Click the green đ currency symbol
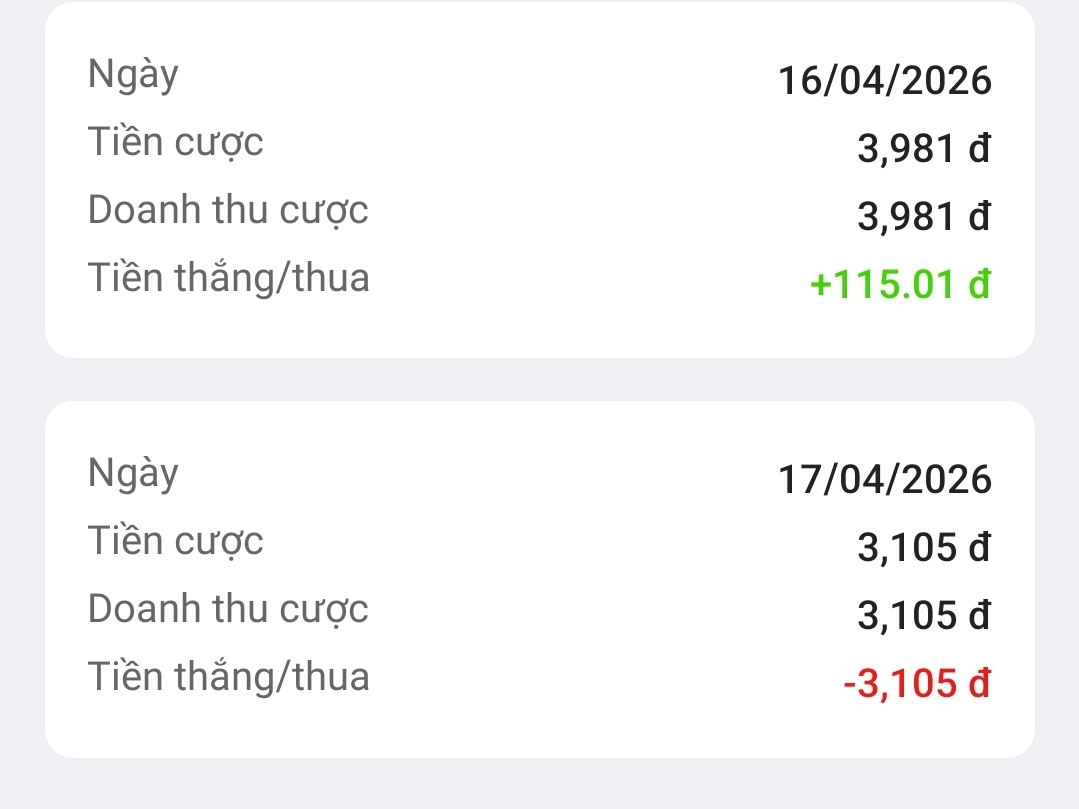 (979, 285)
